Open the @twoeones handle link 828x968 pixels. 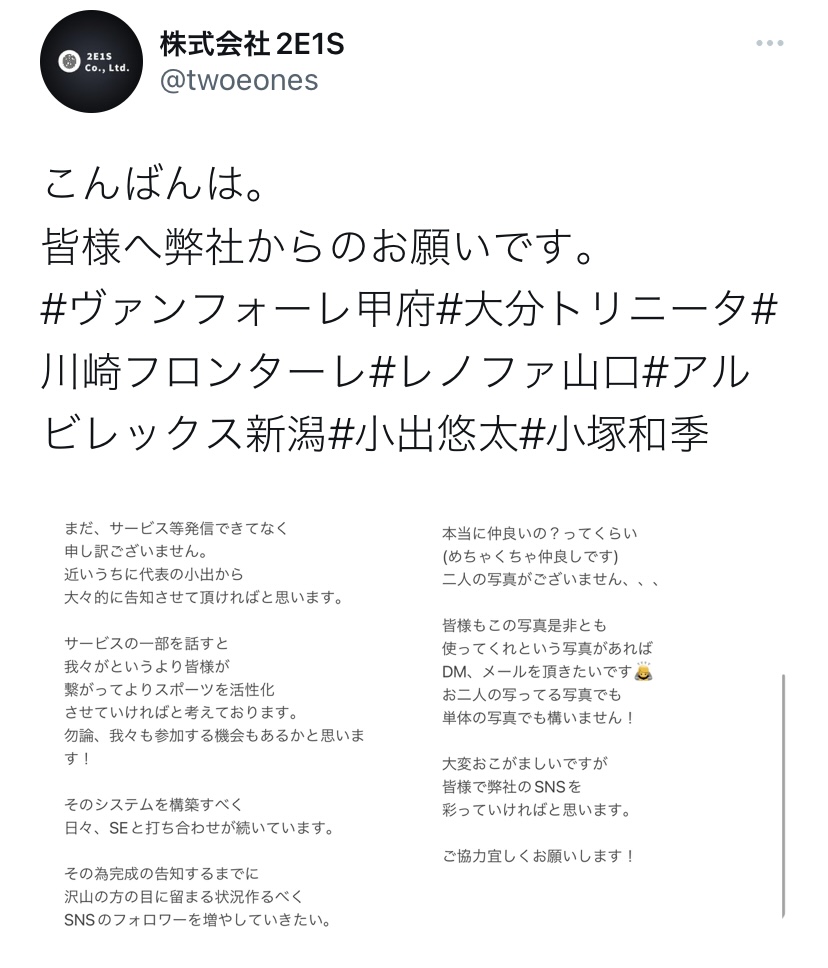(239, 80)
